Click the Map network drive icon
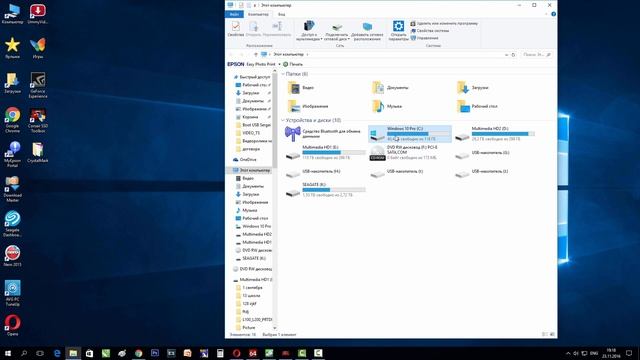Screen dimensions: 640x360 tap(337, 27)
